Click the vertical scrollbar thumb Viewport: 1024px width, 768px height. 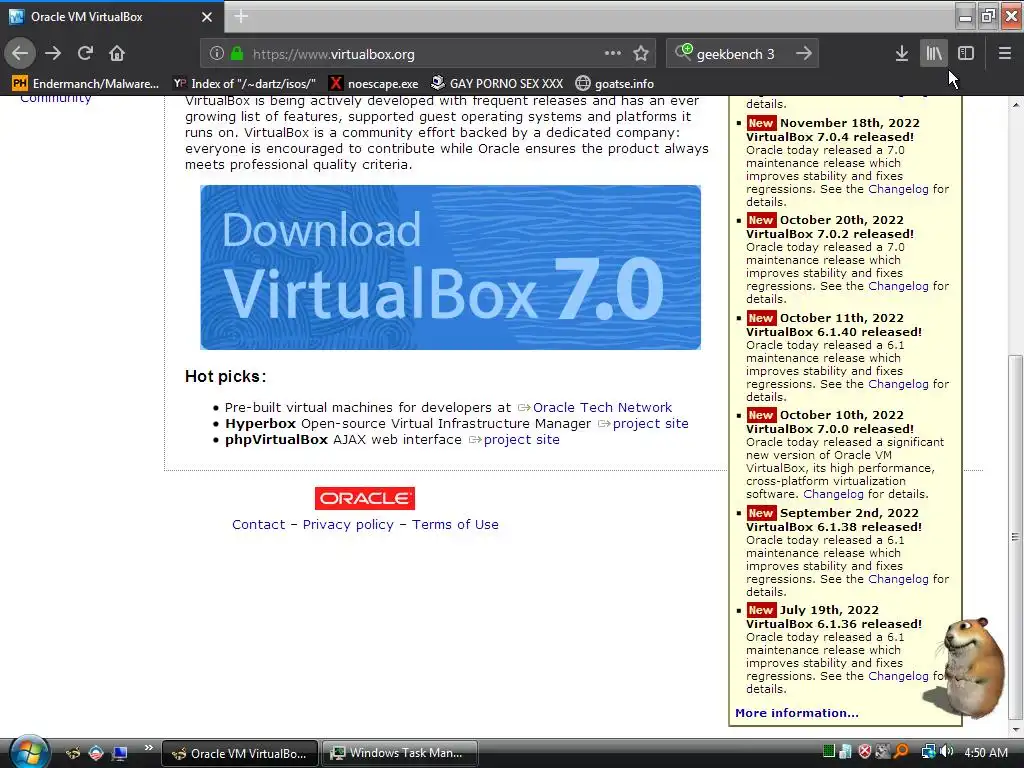1016,536
